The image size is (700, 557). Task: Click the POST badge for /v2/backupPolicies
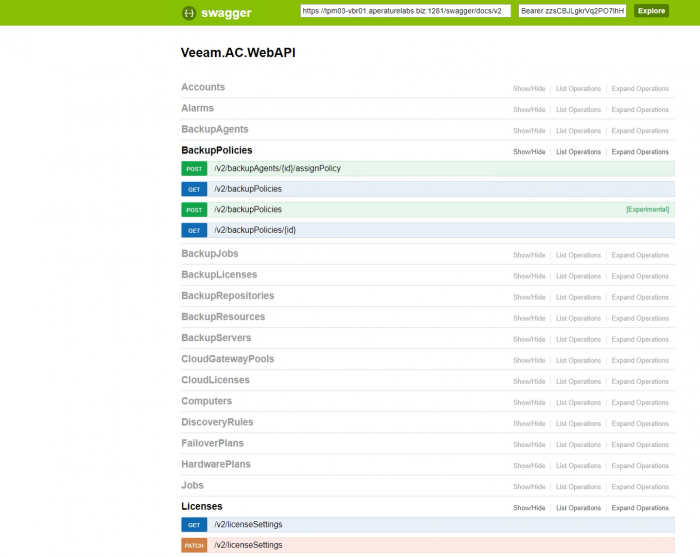194,210
